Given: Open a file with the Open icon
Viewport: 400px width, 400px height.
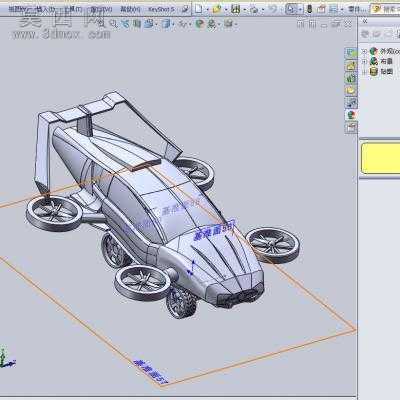Looking at the screenshot, I should (x=217, y=9).
